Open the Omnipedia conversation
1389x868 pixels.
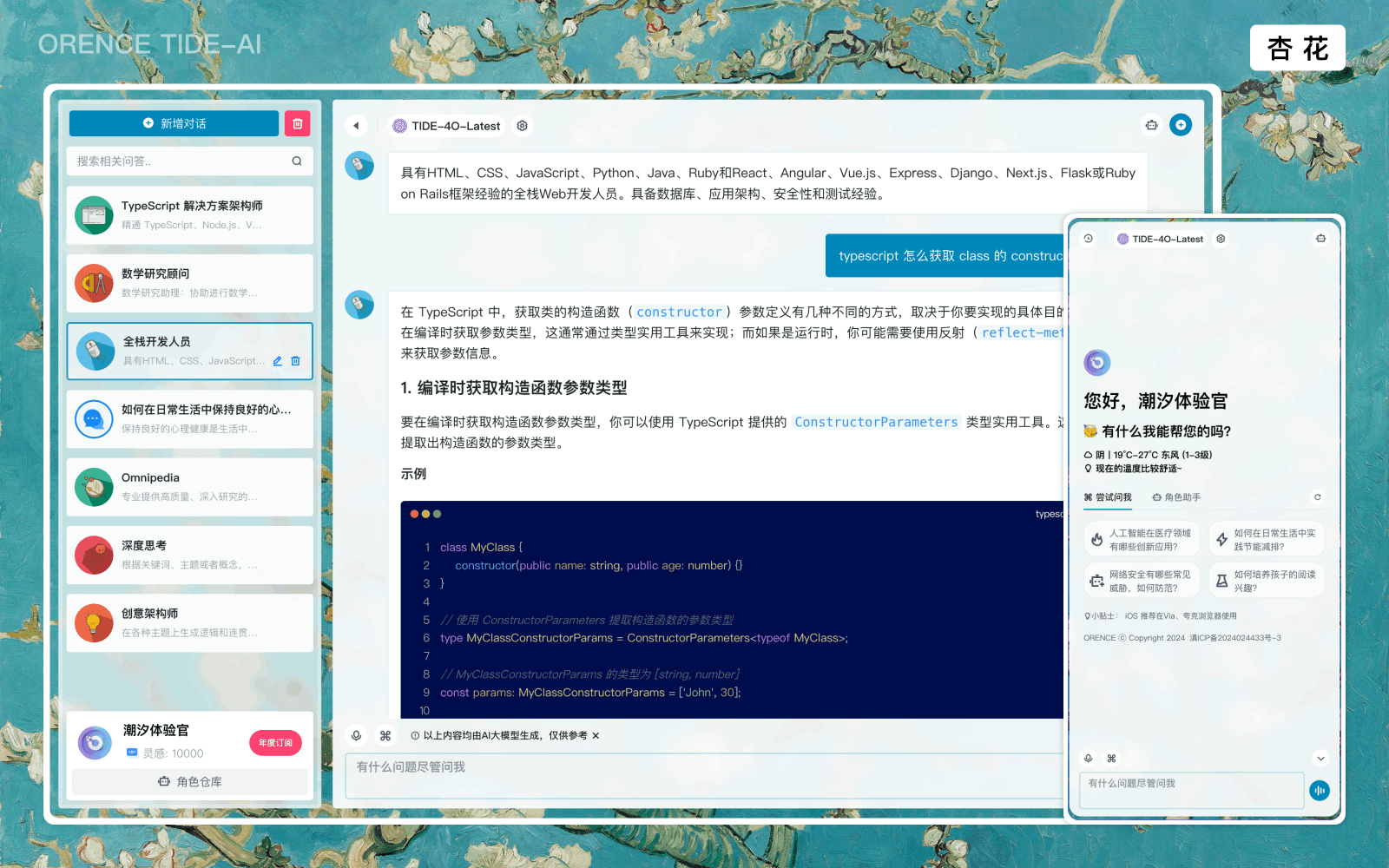click(189, 487)
